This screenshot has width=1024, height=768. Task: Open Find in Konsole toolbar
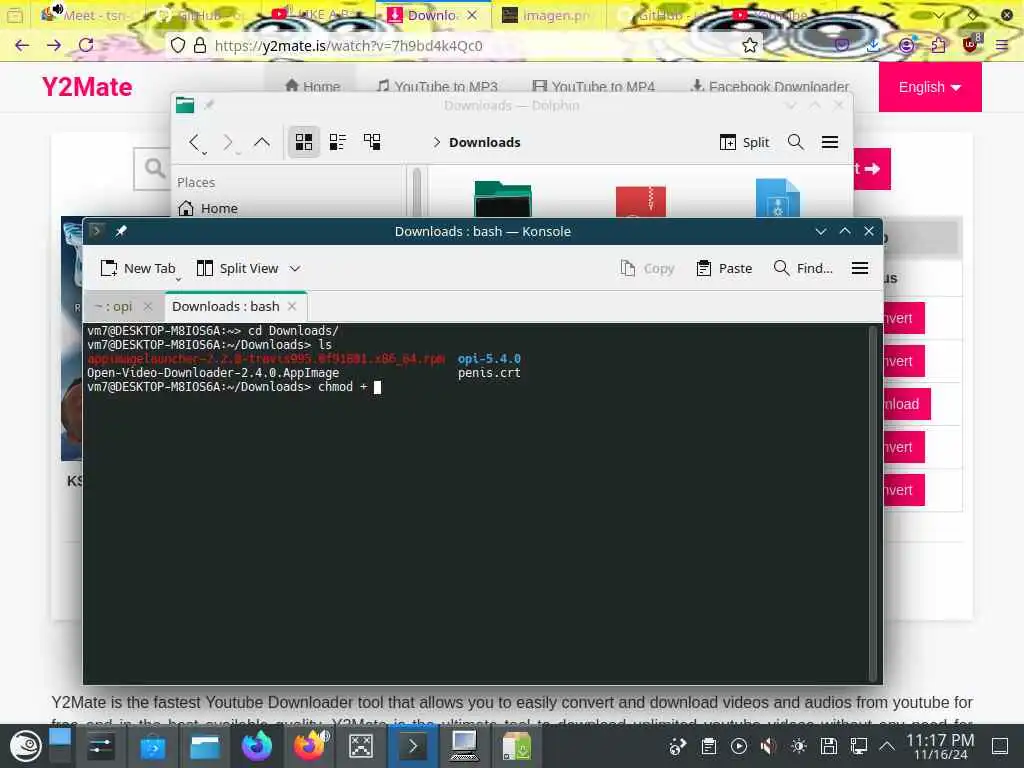[803, 268]
